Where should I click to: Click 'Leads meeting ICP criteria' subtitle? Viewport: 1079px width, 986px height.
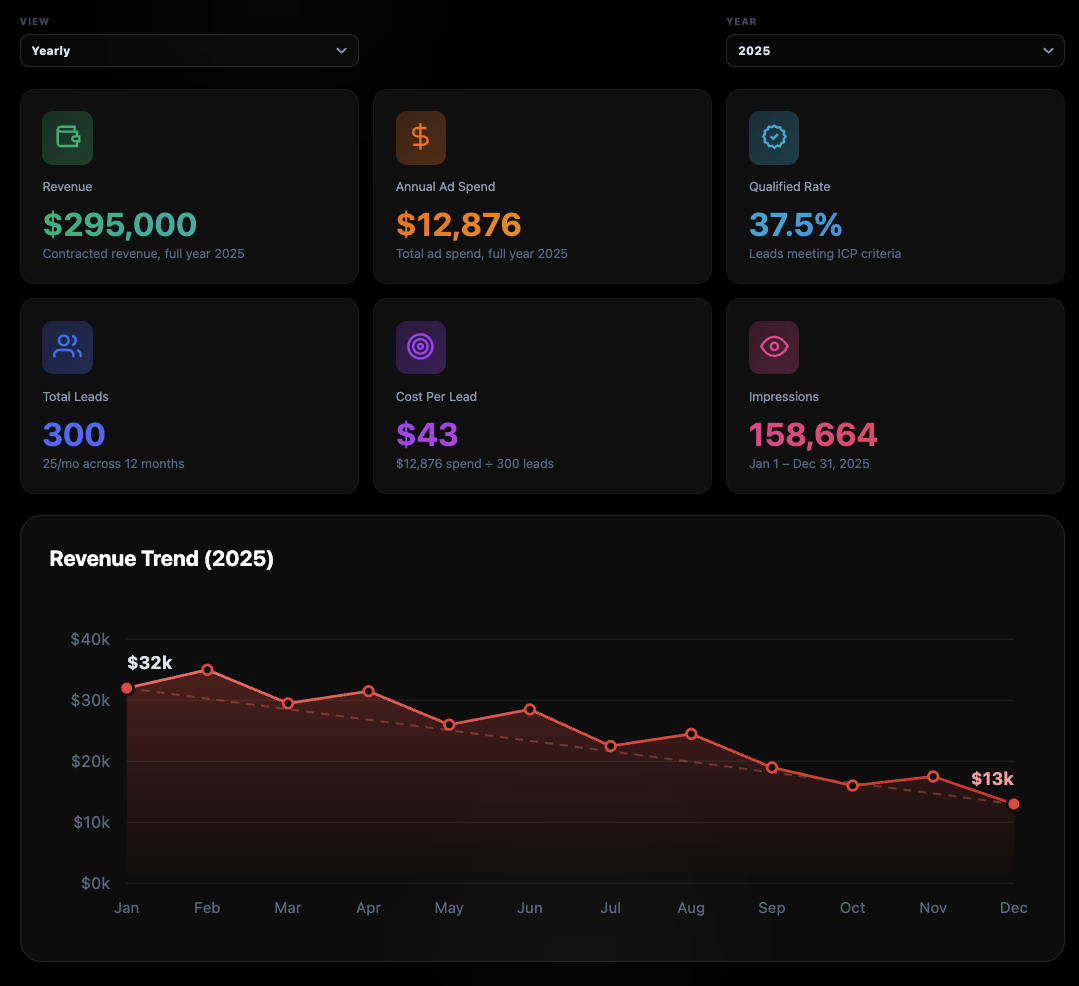coord(824,254)
